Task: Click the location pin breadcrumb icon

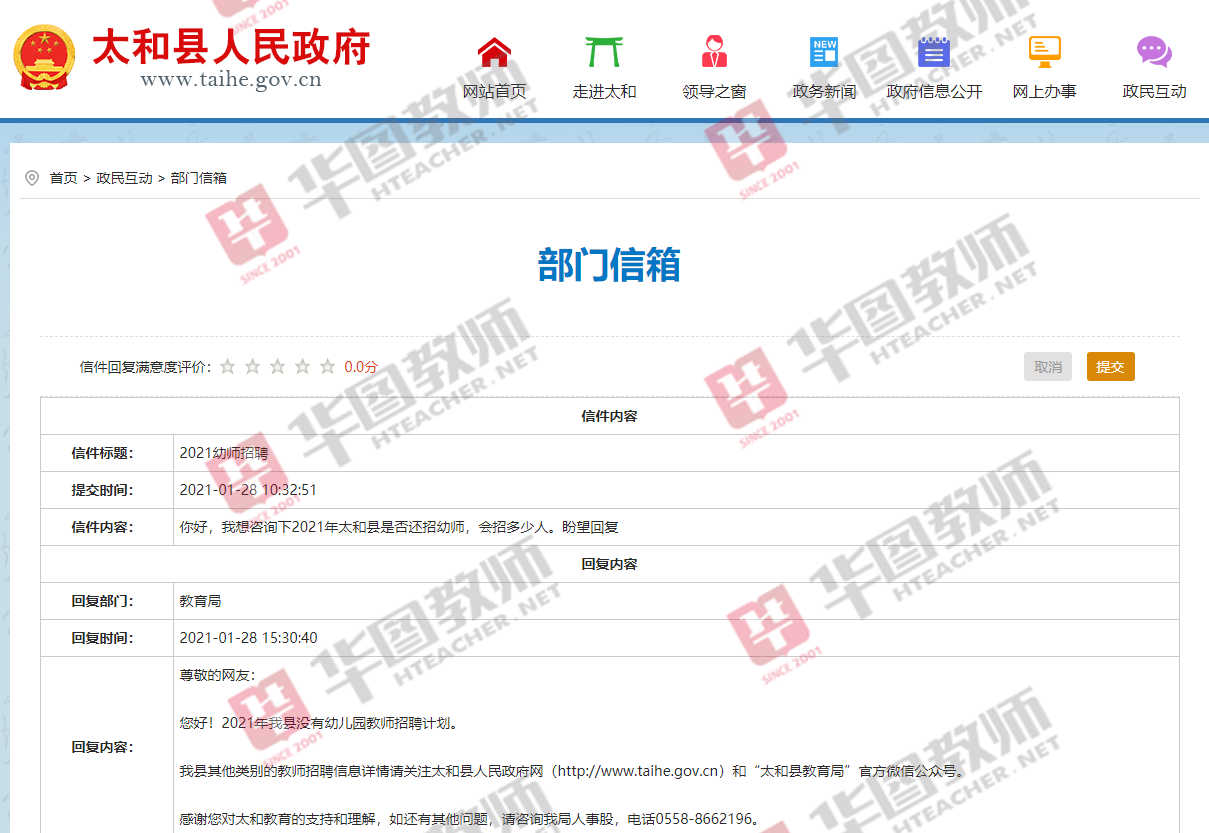Action: coord(32,177)
